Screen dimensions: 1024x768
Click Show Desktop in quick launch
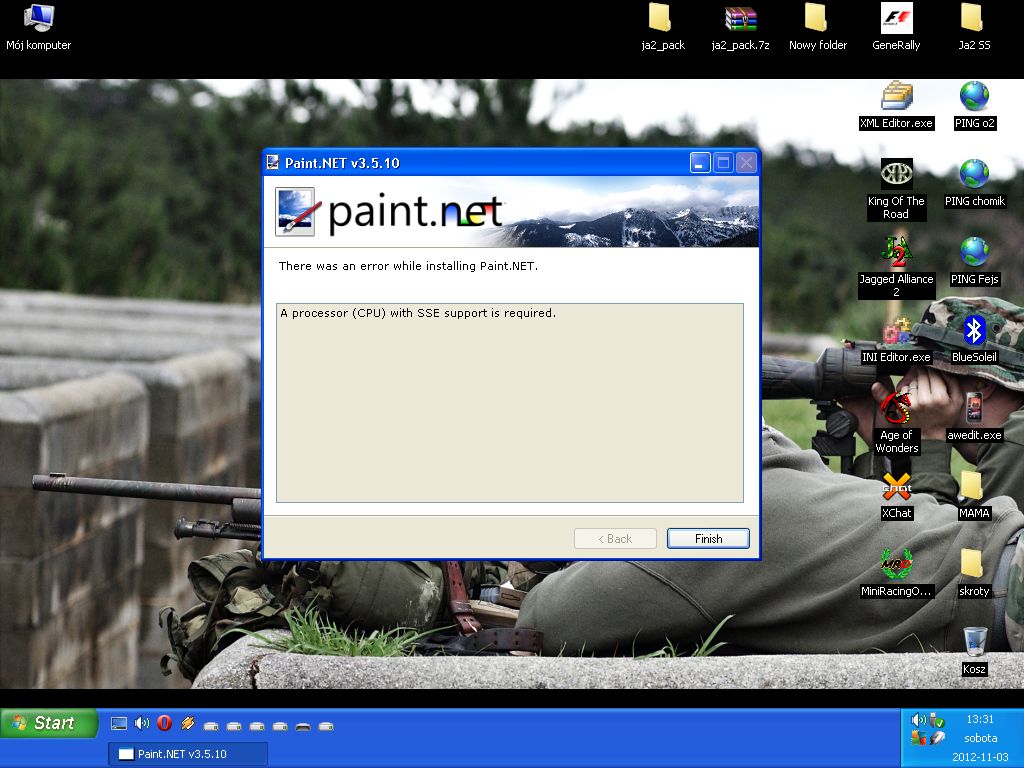119,723
